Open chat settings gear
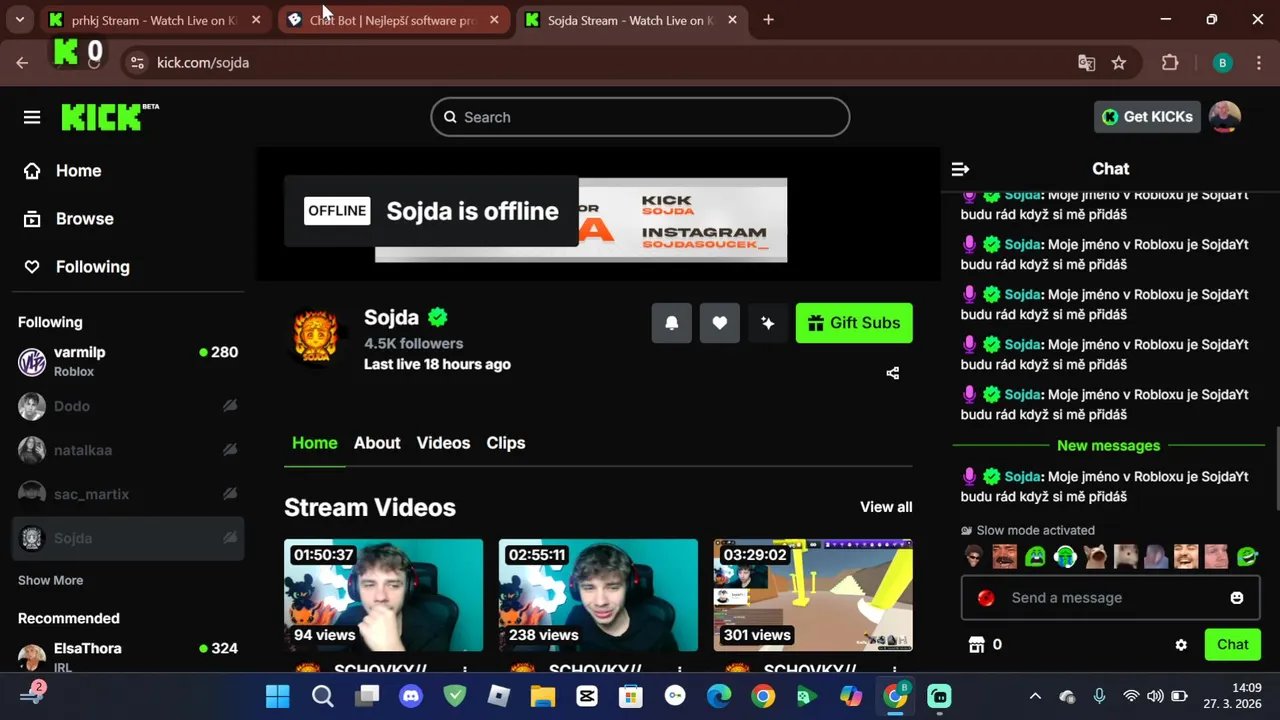Screen dimensions: 1280x720 [x=1181, y=645]
